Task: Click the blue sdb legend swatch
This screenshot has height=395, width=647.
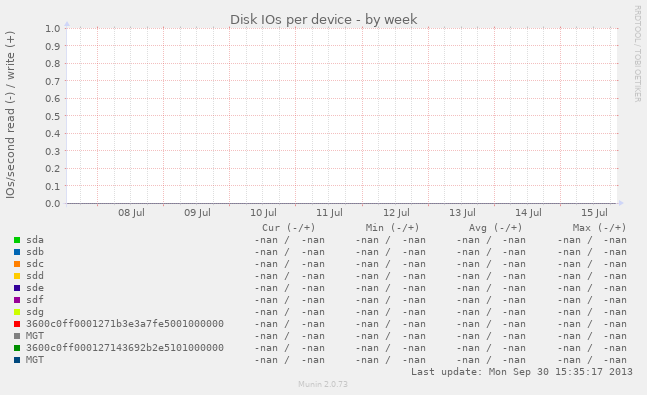Action: pos(17,252)
